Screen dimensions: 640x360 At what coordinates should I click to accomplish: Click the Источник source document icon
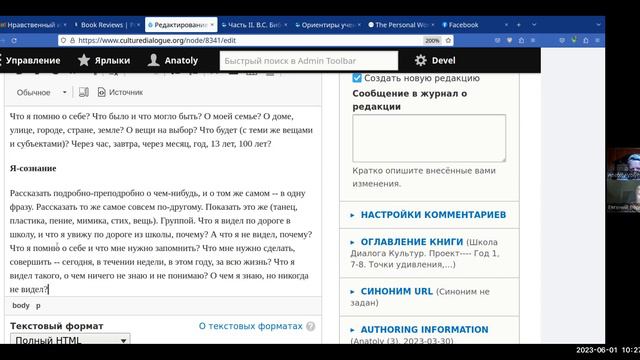(x=101, y=92)
